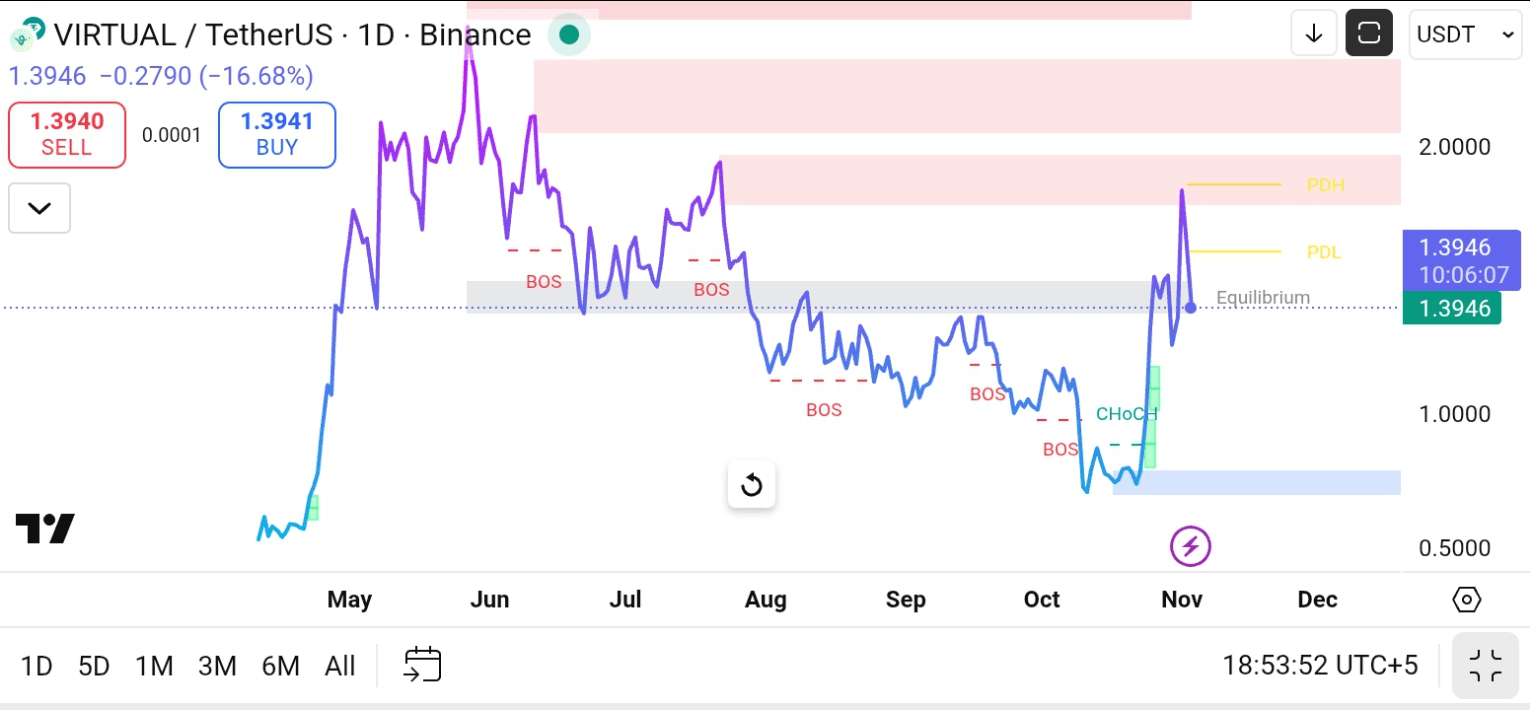Click the 18:53:52 UTC+5 timezone
The image size is (1530, 710).
pos(1320,665)
